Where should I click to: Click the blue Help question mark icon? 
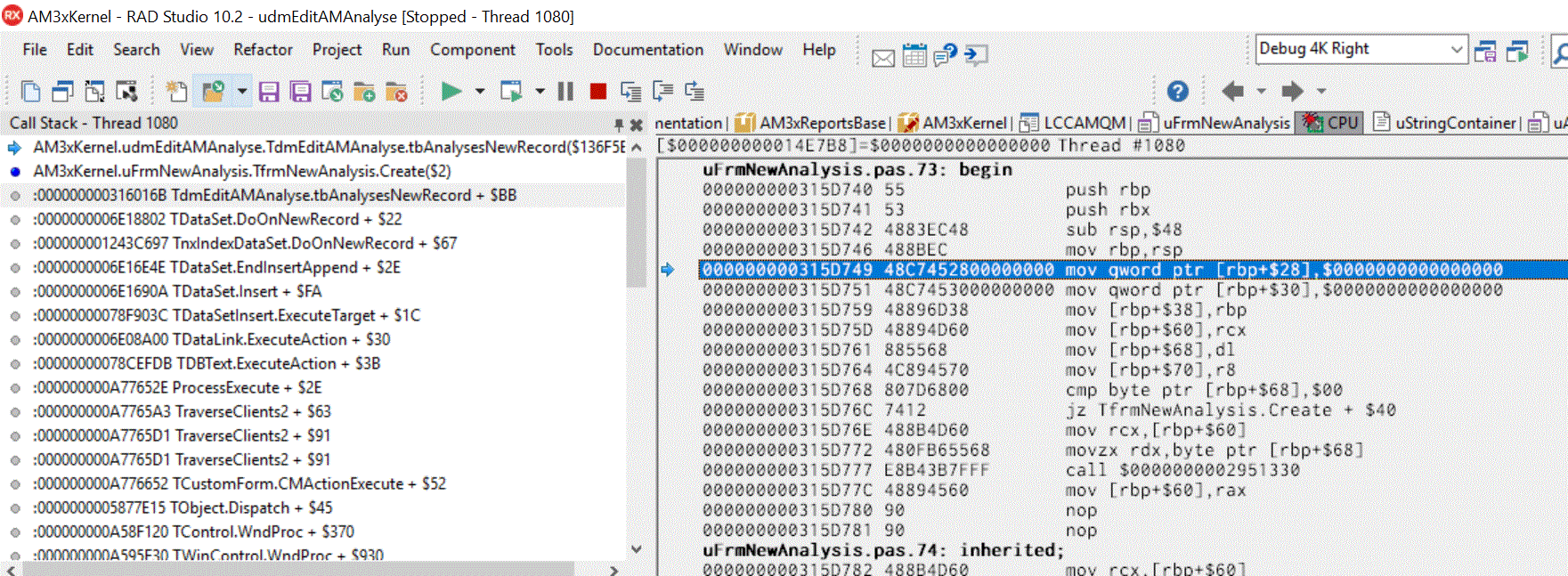tap(1177, 91)
